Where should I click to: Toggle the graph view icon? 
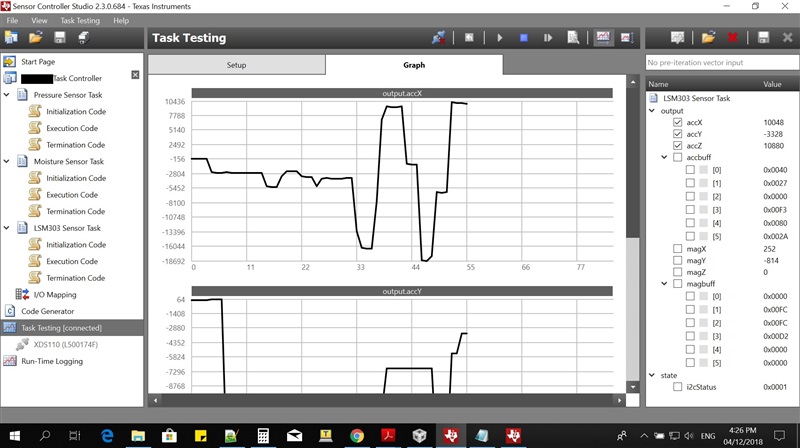603,38
